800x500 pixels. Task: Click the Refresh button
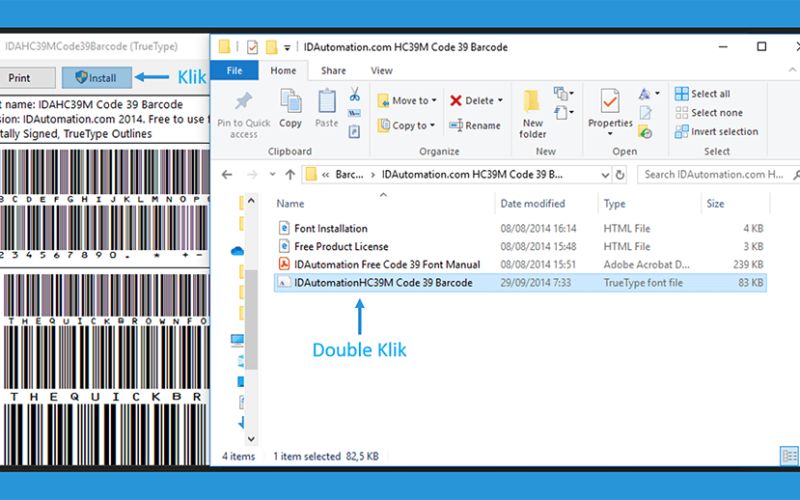[620, 175]
